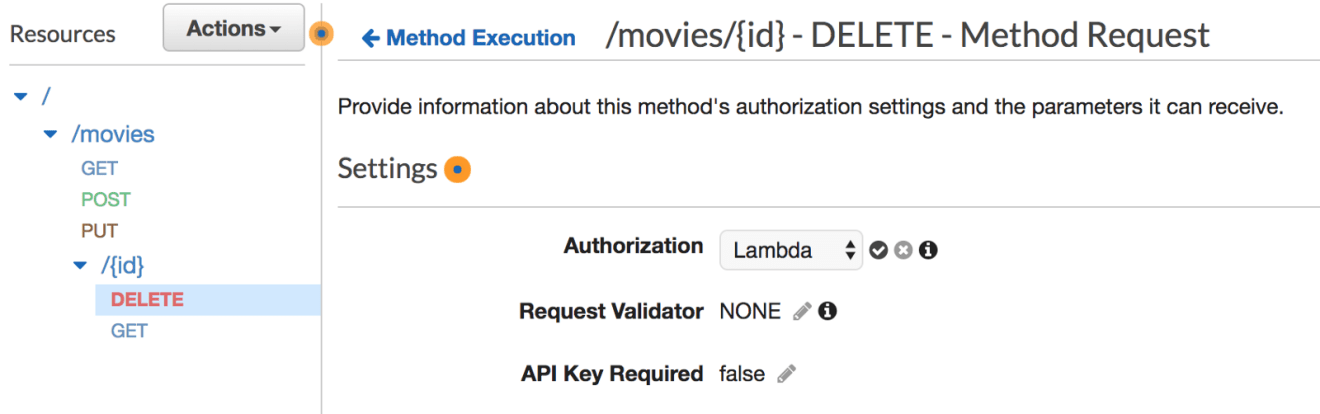Screen dimensions: 1320x414
Task: Edit API Key Required with pencil icon
Action: point(786,374)
